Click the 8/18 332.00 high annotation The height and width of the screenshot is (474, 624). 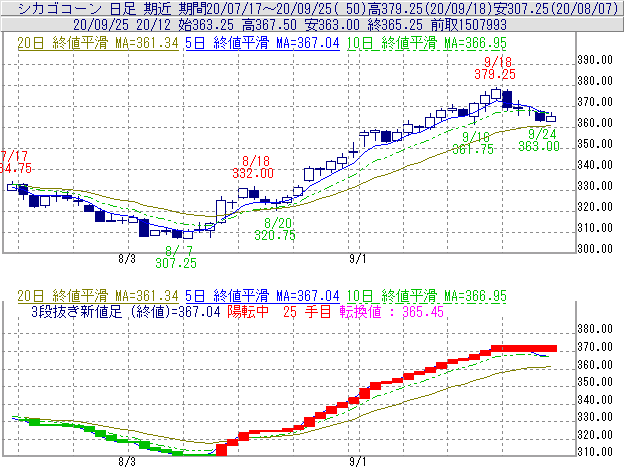pos(253,167)
